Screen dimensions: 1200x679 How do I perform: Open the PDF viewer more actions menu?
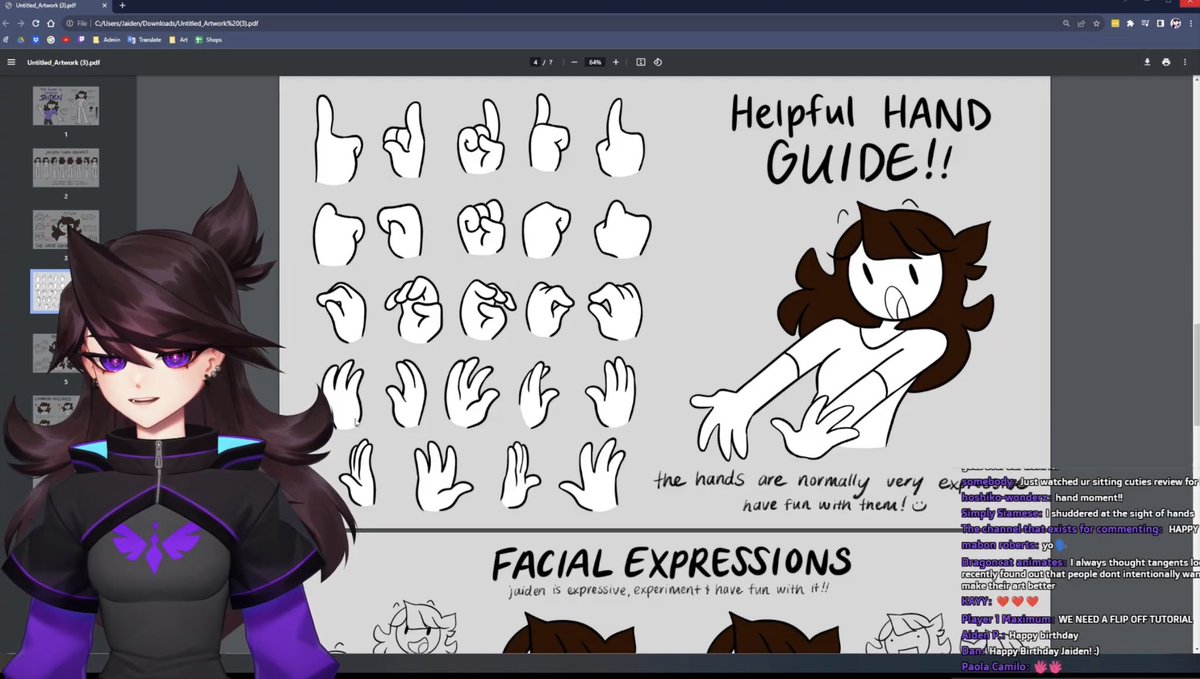click(1185, 62)
